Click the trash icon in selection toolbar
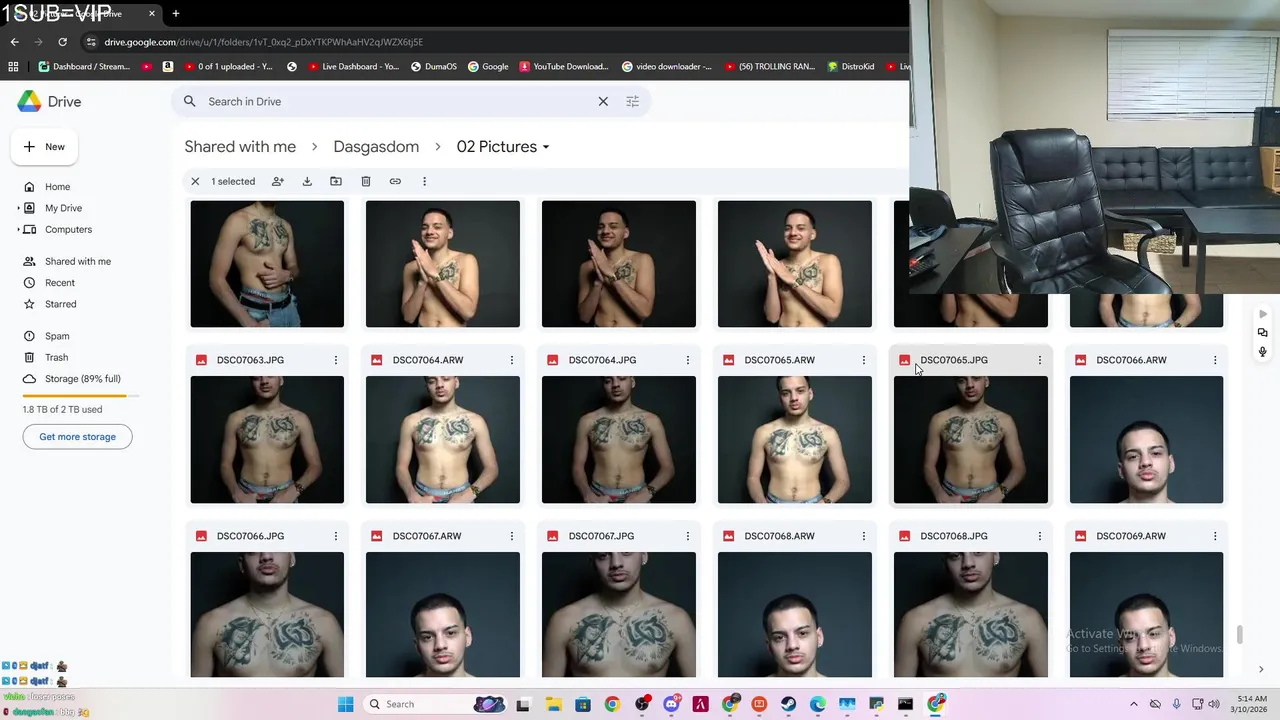Image resolution: width=1280 pixels, height=720 pixels. click(x=366, y=181)
